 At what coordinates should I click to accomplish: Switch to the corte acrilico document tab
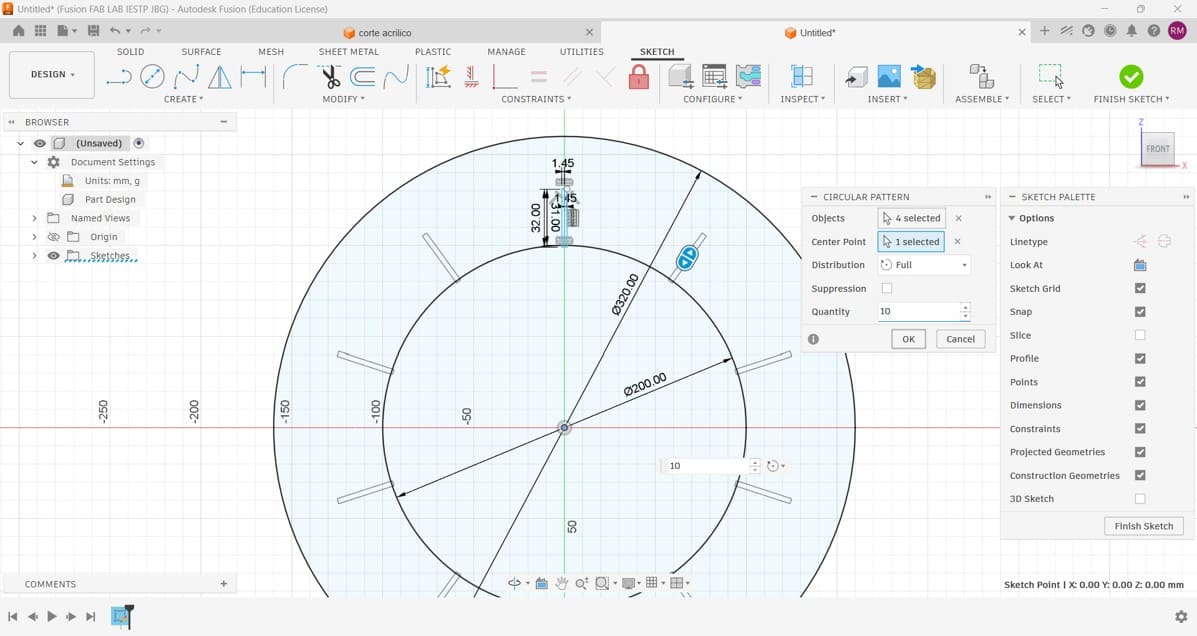click(385, 33)
